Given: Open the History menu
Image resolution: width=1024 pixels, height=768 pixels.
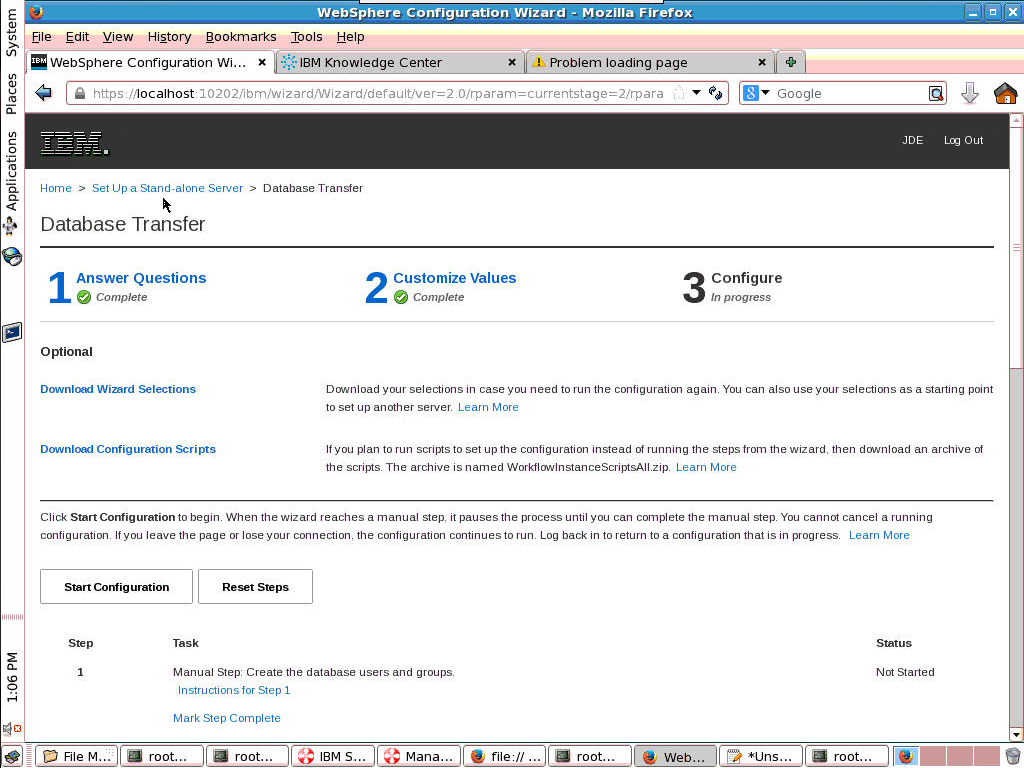Looking at the screenshot, I should [169, 37].
